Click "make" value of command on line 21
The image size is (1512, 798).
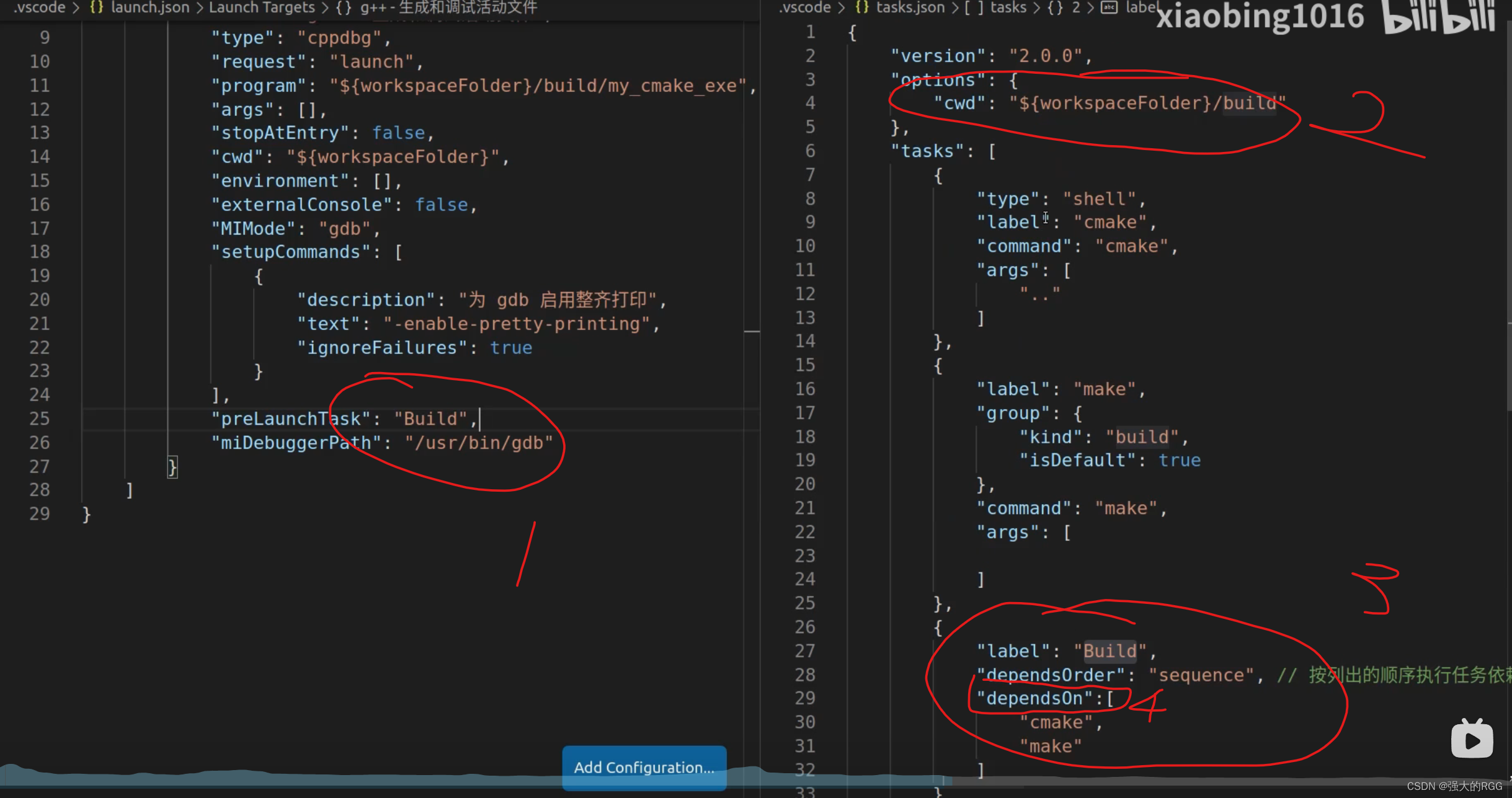(1126, 508)
